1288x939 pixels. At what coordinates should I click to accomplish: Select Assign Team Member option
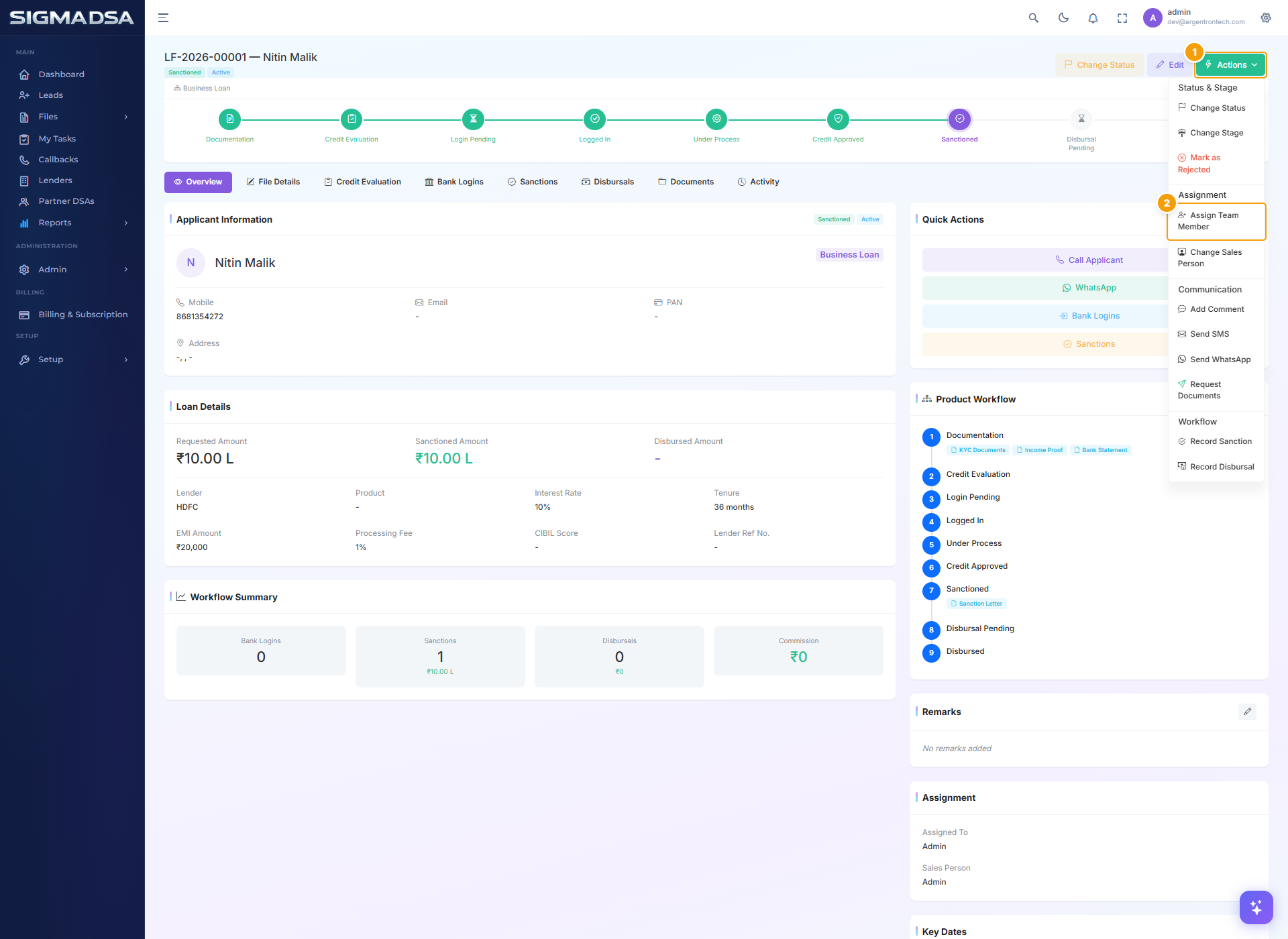pos(1216,221)
